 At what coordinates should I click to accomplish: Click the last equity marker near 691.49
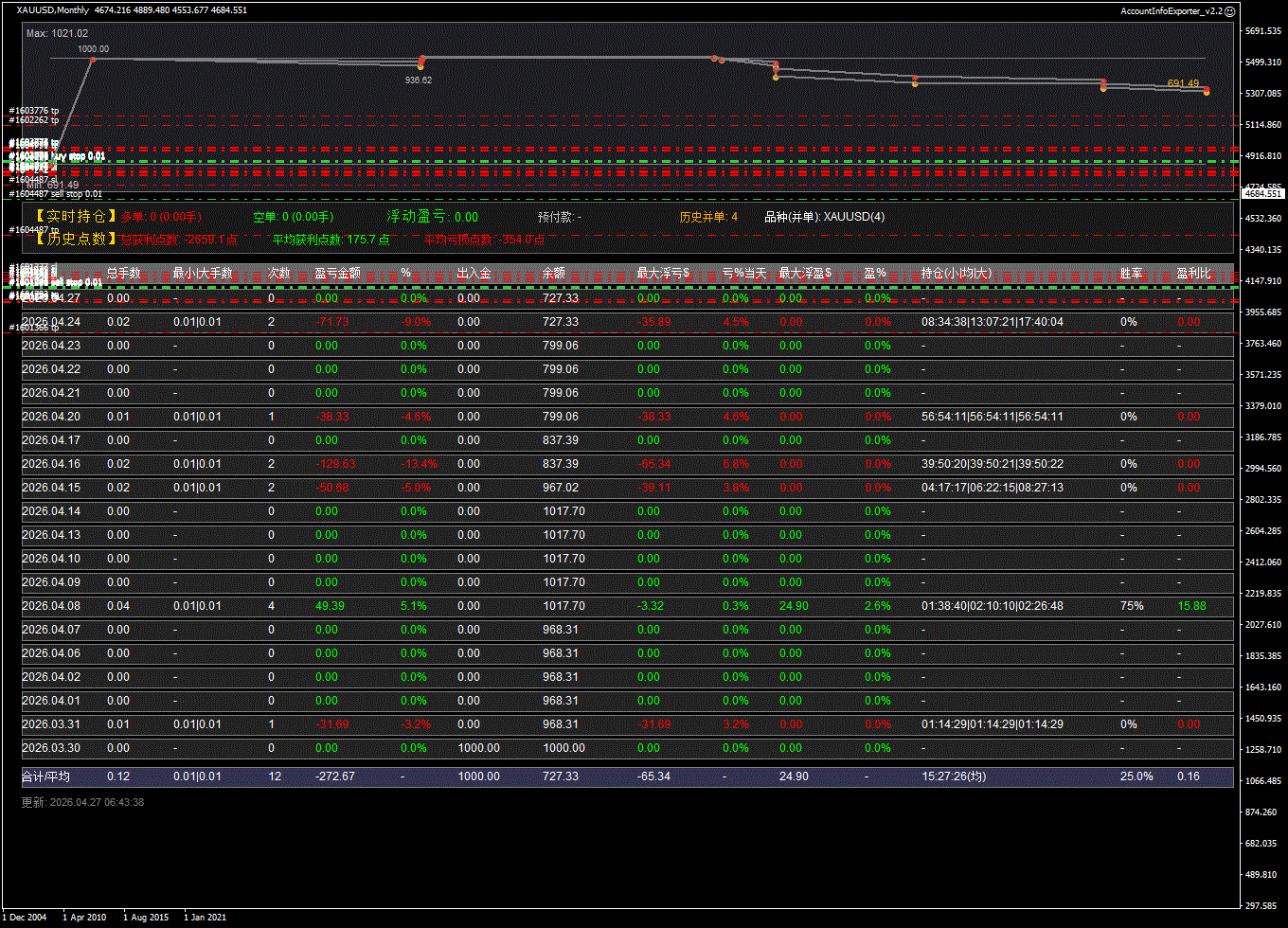pos(1207,92)
